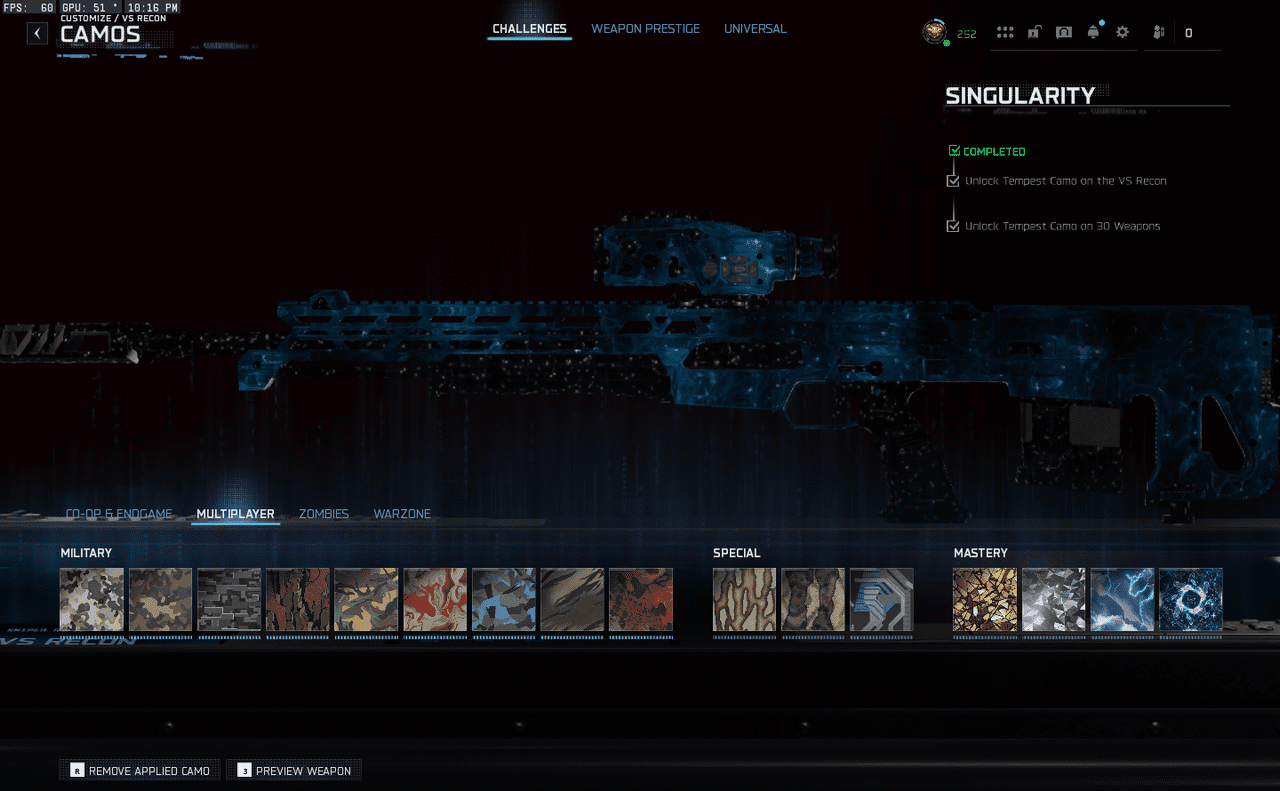The height and width of the screenshot is (791, 1280).
Task: Select the Singularity mastery camo swatch
Action: coord(1190,600)
